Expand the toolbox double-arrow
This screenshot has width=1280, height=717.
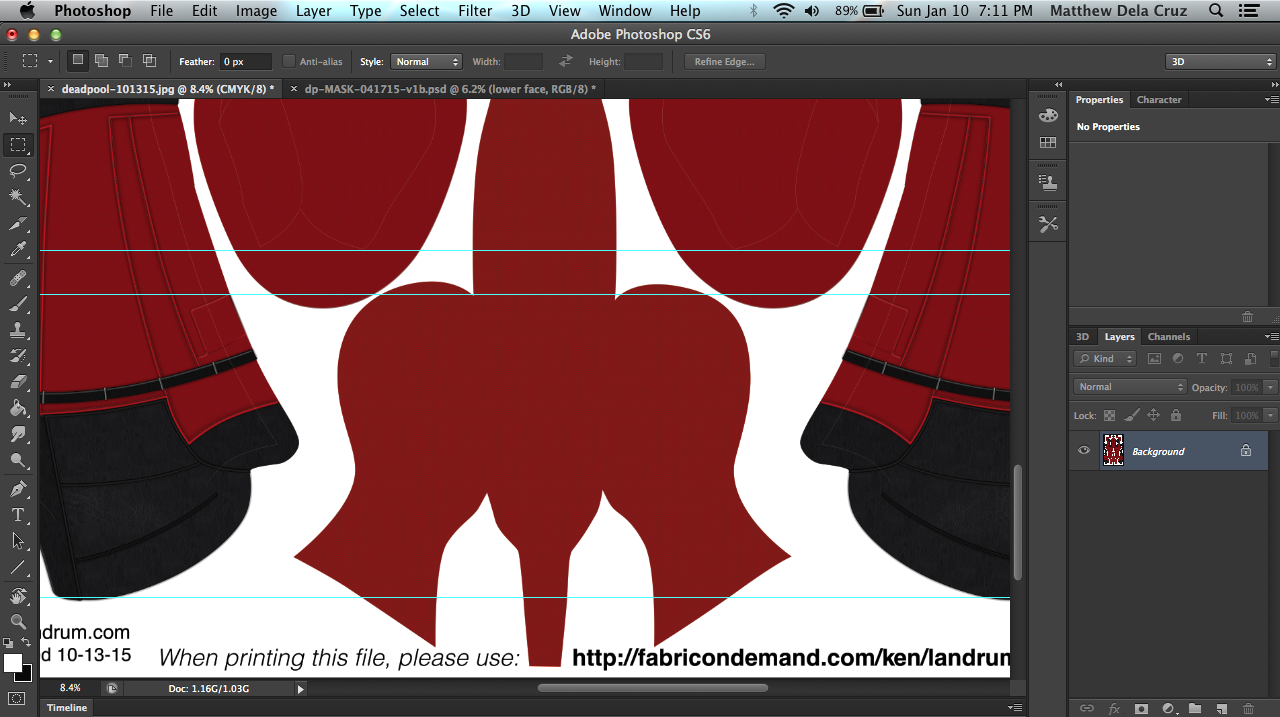6,86
